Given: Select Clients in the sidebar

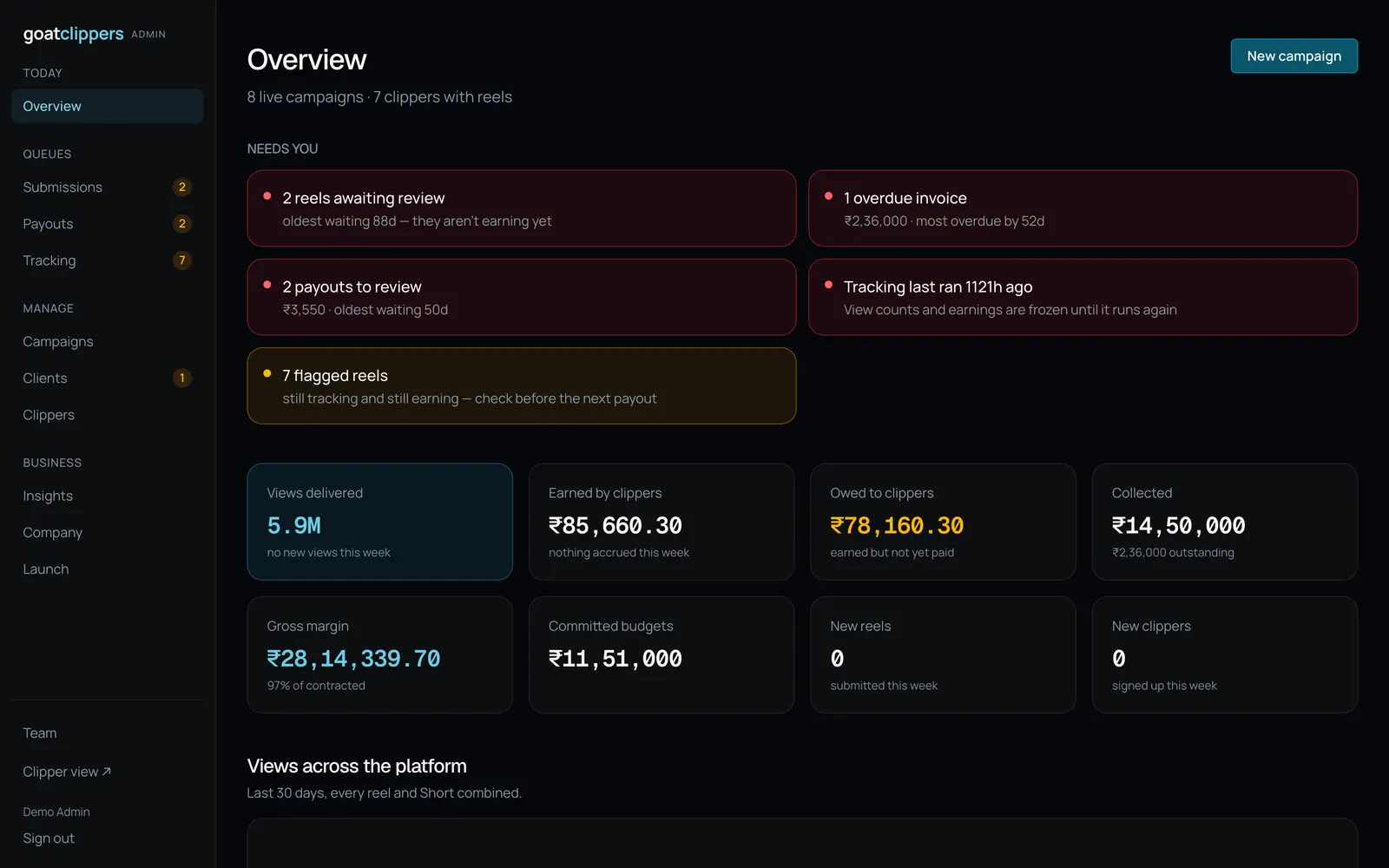Looking at the screenshot, I should pos(108,378).
